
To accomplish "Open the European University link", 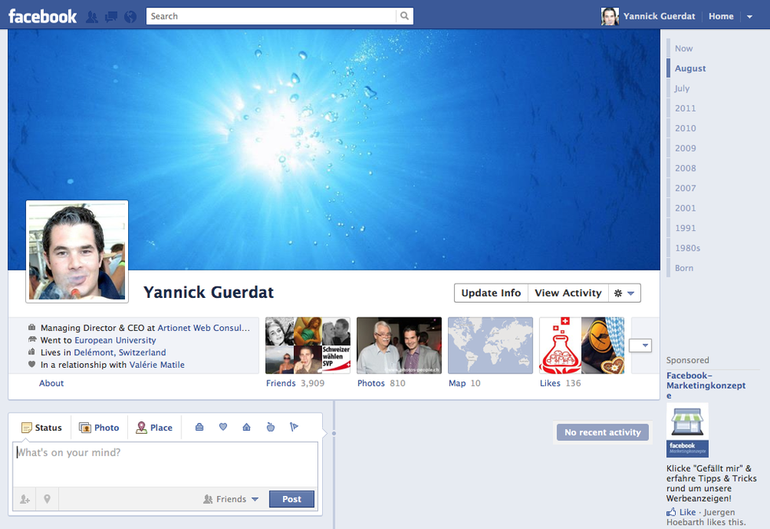I will click(x=115, y=340).
